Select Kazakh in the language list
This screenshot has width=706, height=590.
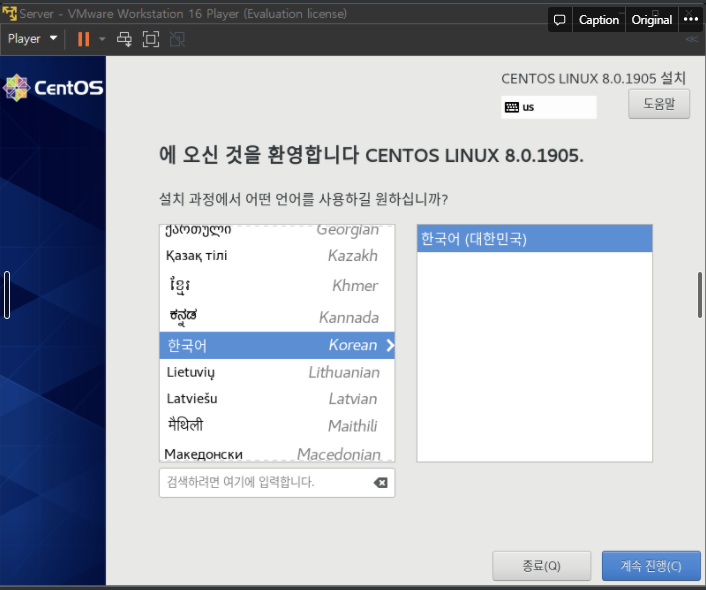277,255
